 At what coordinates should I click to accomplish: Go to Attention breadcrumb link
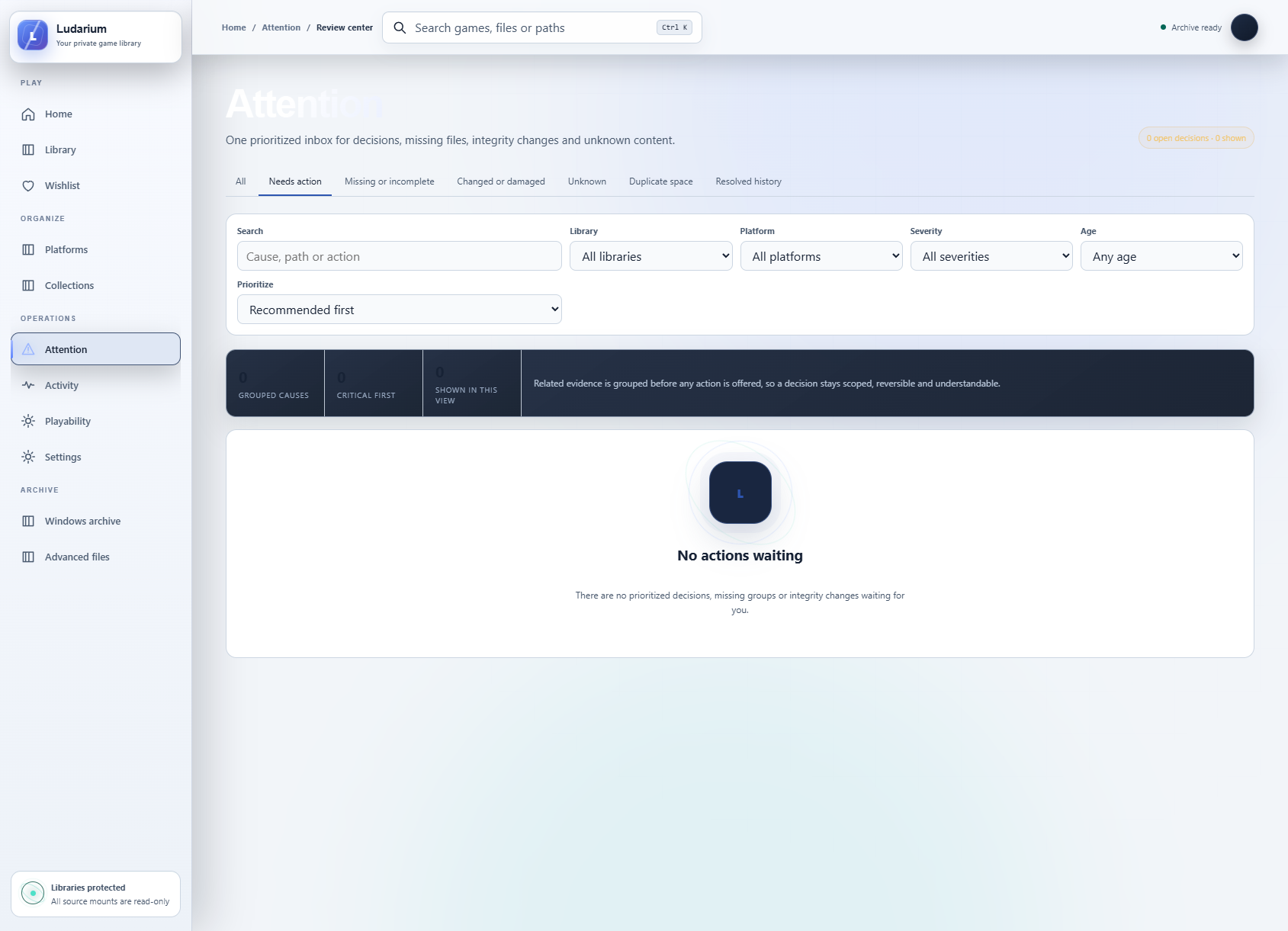281,27
